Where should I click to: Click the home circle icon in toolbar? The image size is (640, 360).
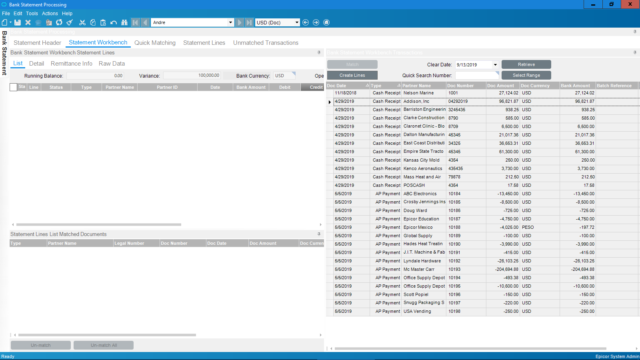click(327, 22)
